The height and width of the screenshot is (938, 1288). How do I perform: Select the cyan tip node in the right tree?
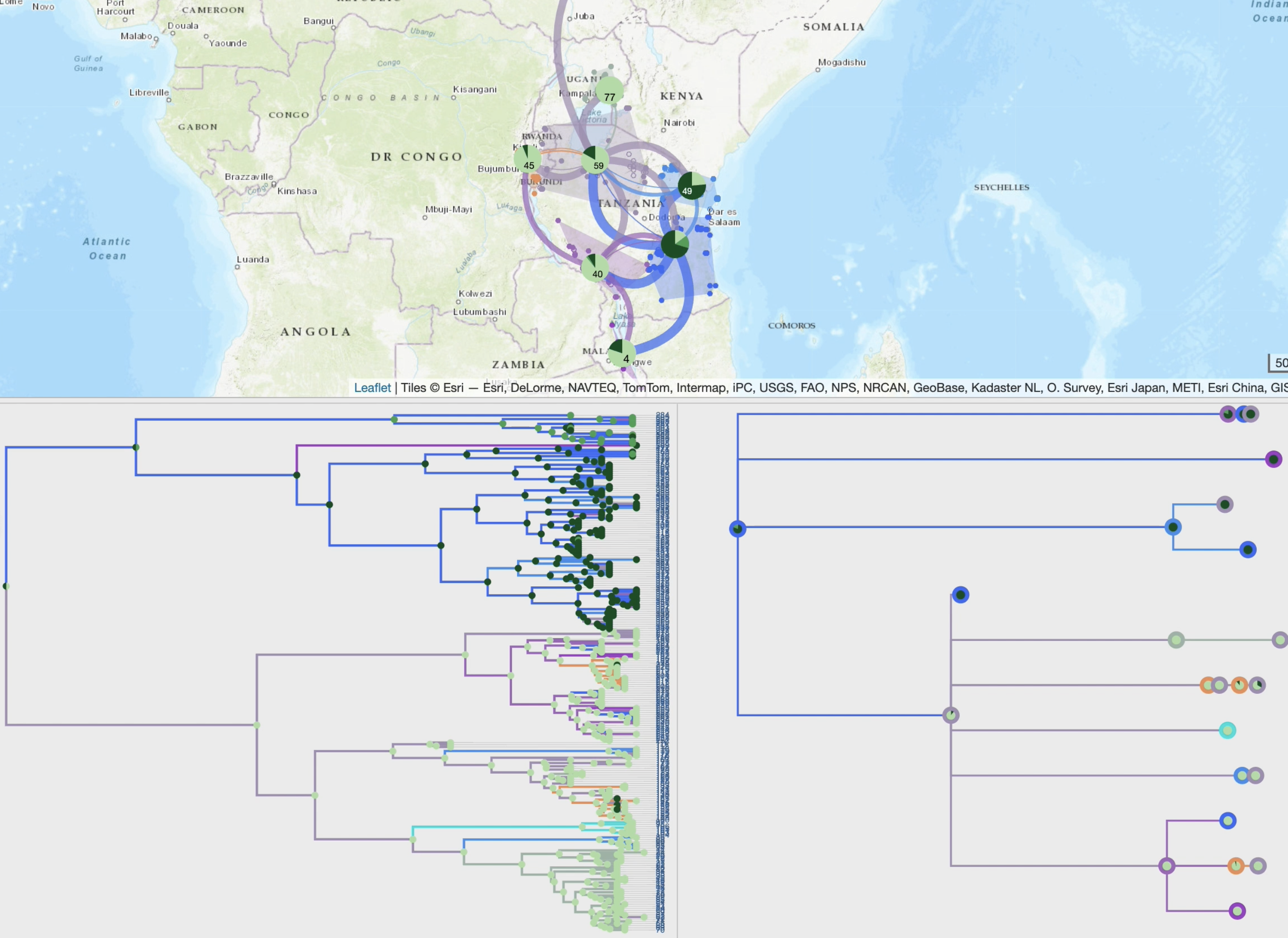click(x=1227, y=730)
